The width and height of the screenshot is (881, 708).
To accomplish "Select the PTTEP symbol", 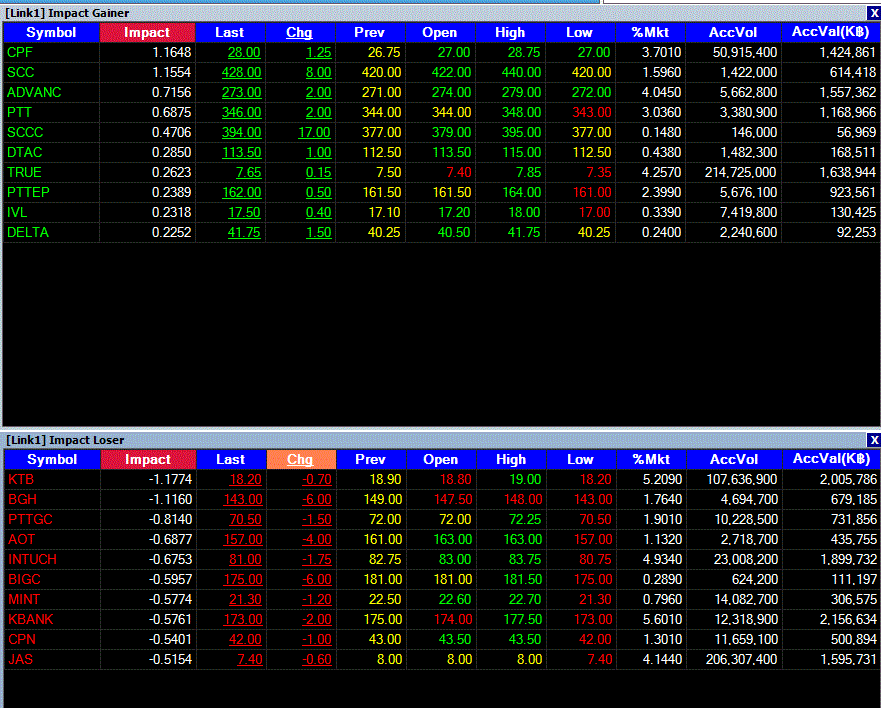I will point(29,193).
